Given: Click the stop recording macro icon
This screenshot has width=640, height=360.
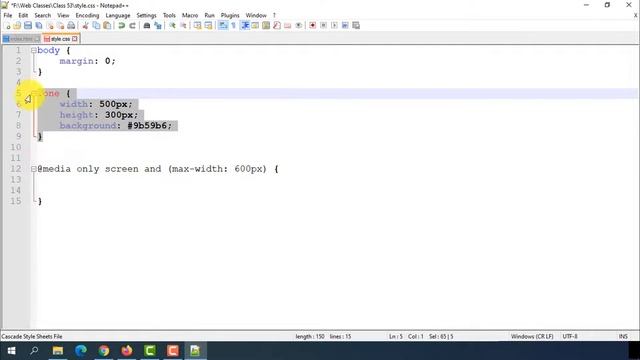Looking at the screenshot, I should 323,26.
